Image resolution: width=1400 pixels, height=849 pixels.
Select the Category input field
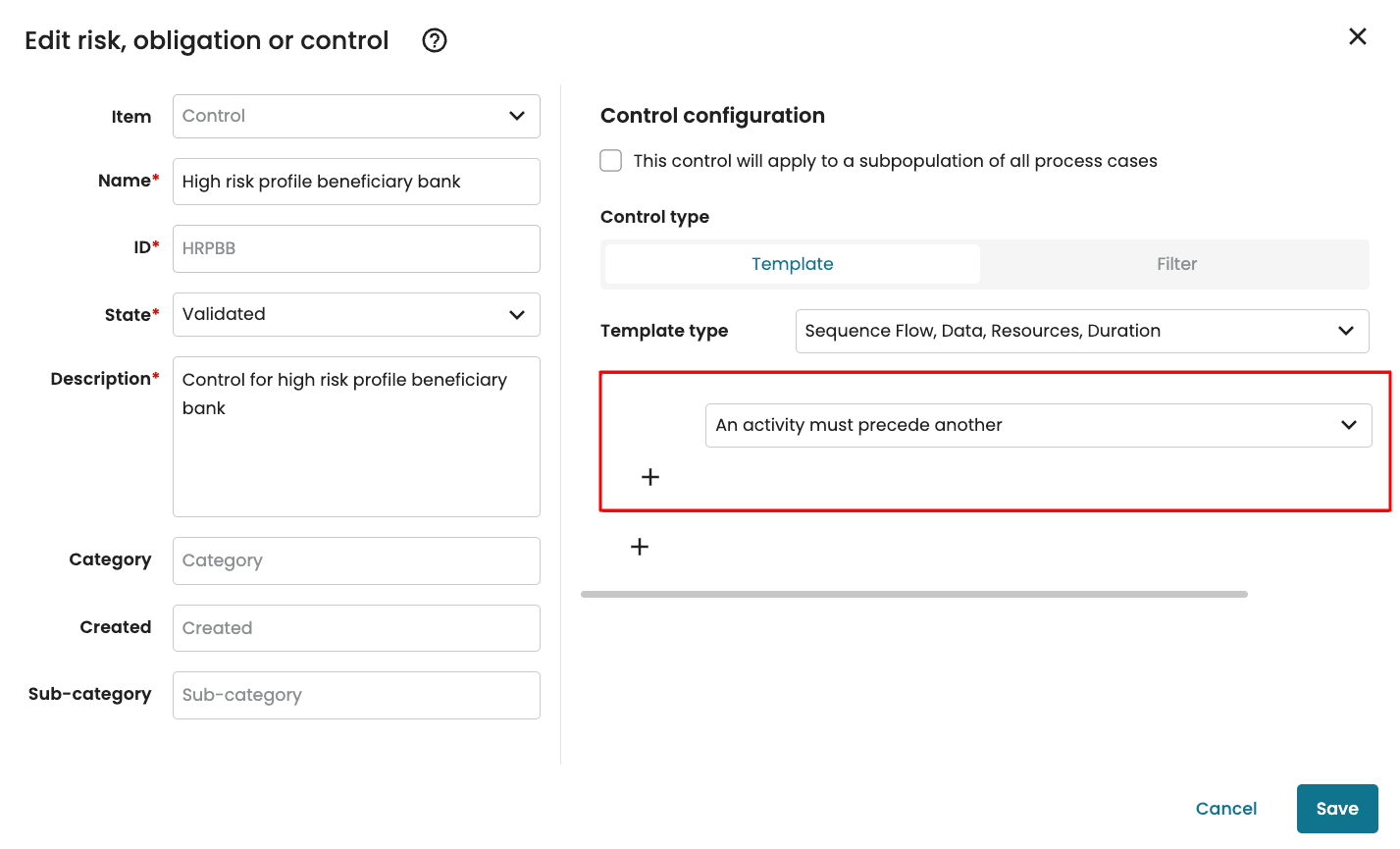click(356, 560)
